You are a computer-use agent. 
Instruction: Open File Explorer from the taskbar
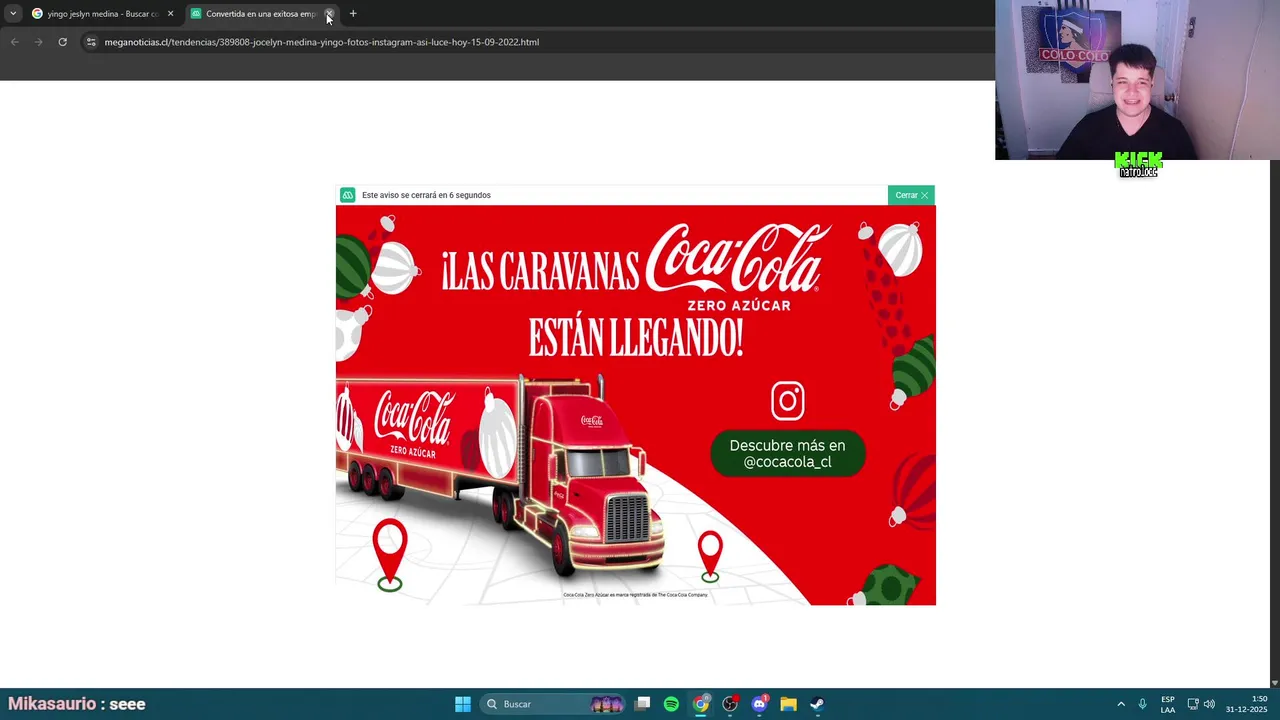[x=788, y=704]
